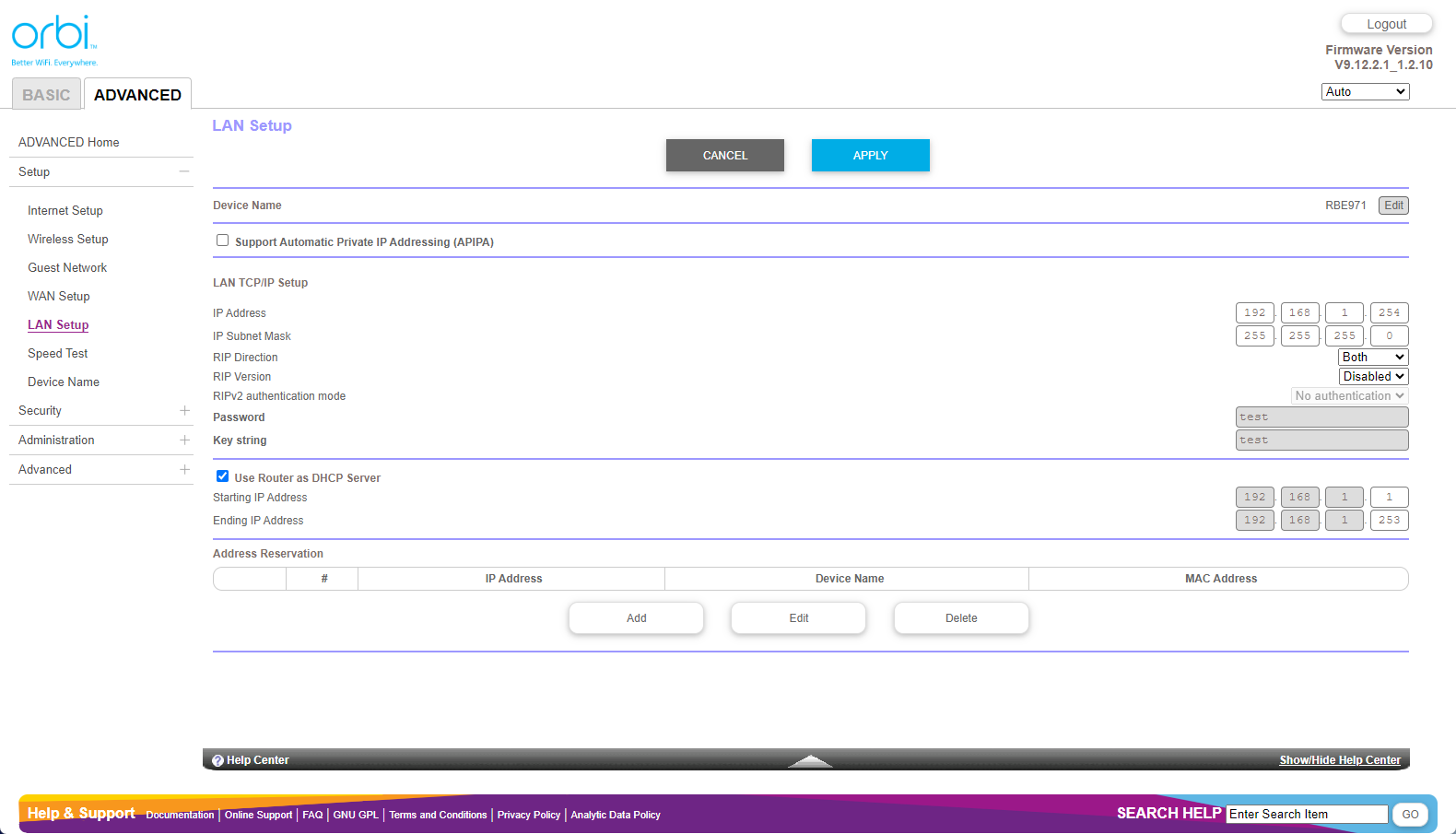1456x834 pixels.
Task: Click the Orbi logo
Action: (53, 39)
